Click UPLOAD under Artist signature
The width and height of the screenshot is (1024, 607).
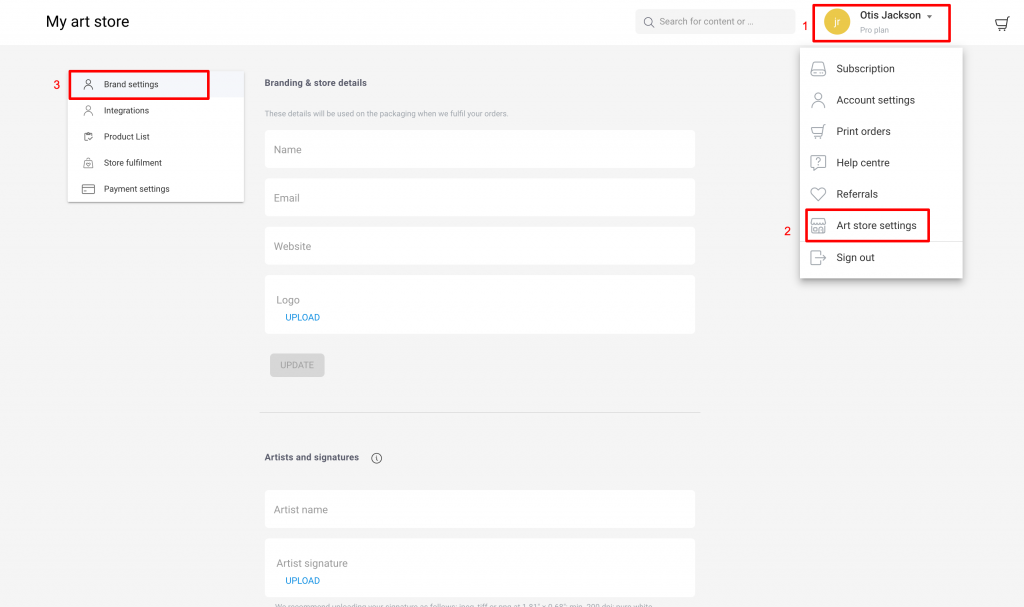point(302,581)
